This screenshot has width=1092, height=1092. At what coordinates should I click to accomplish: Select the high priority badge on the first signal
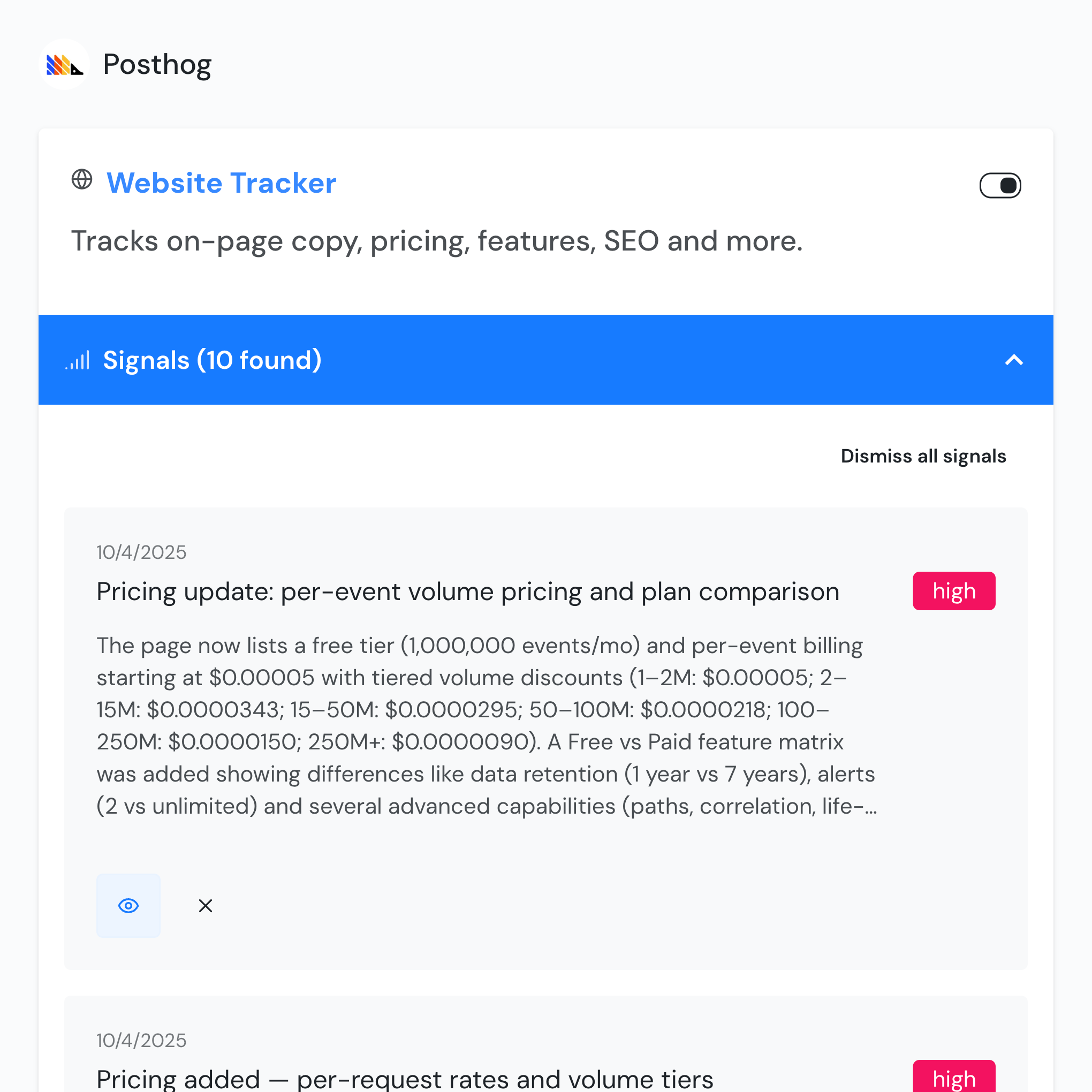point(953,590)
